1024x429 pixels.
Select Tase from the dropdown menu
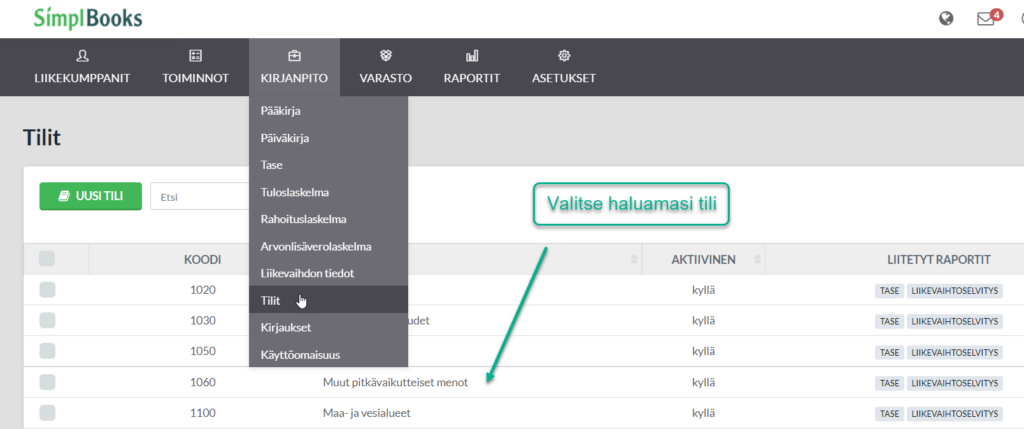[x=328, y=165]
